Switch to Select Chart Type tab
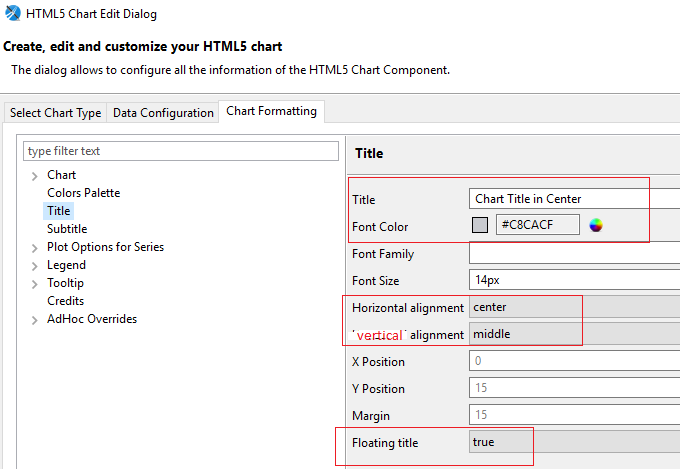Viewport: 680px width, 469px height. coord(55,113)
